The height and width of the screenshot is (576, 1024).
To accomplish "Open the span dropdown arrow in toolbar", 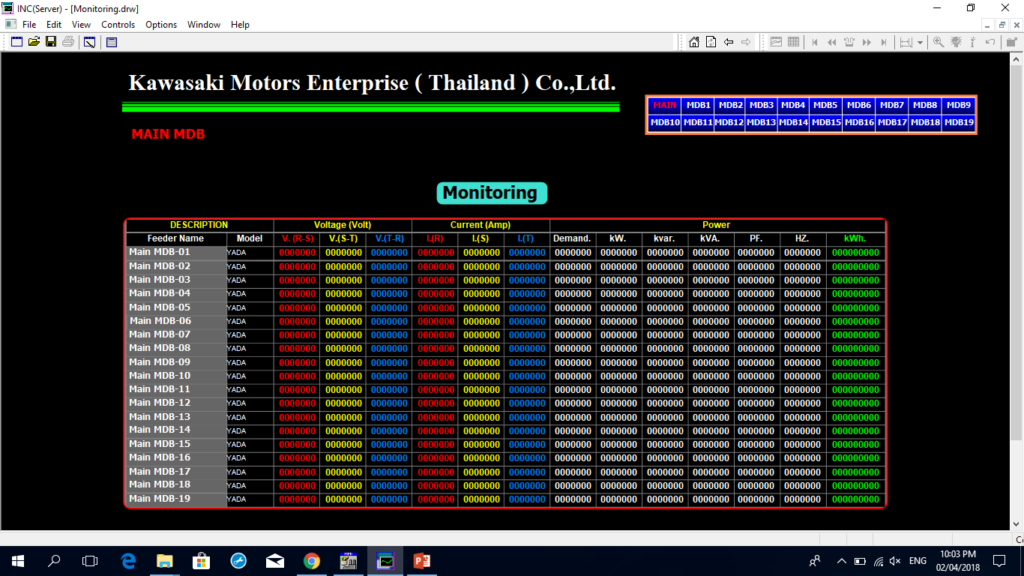I will 920,42.
